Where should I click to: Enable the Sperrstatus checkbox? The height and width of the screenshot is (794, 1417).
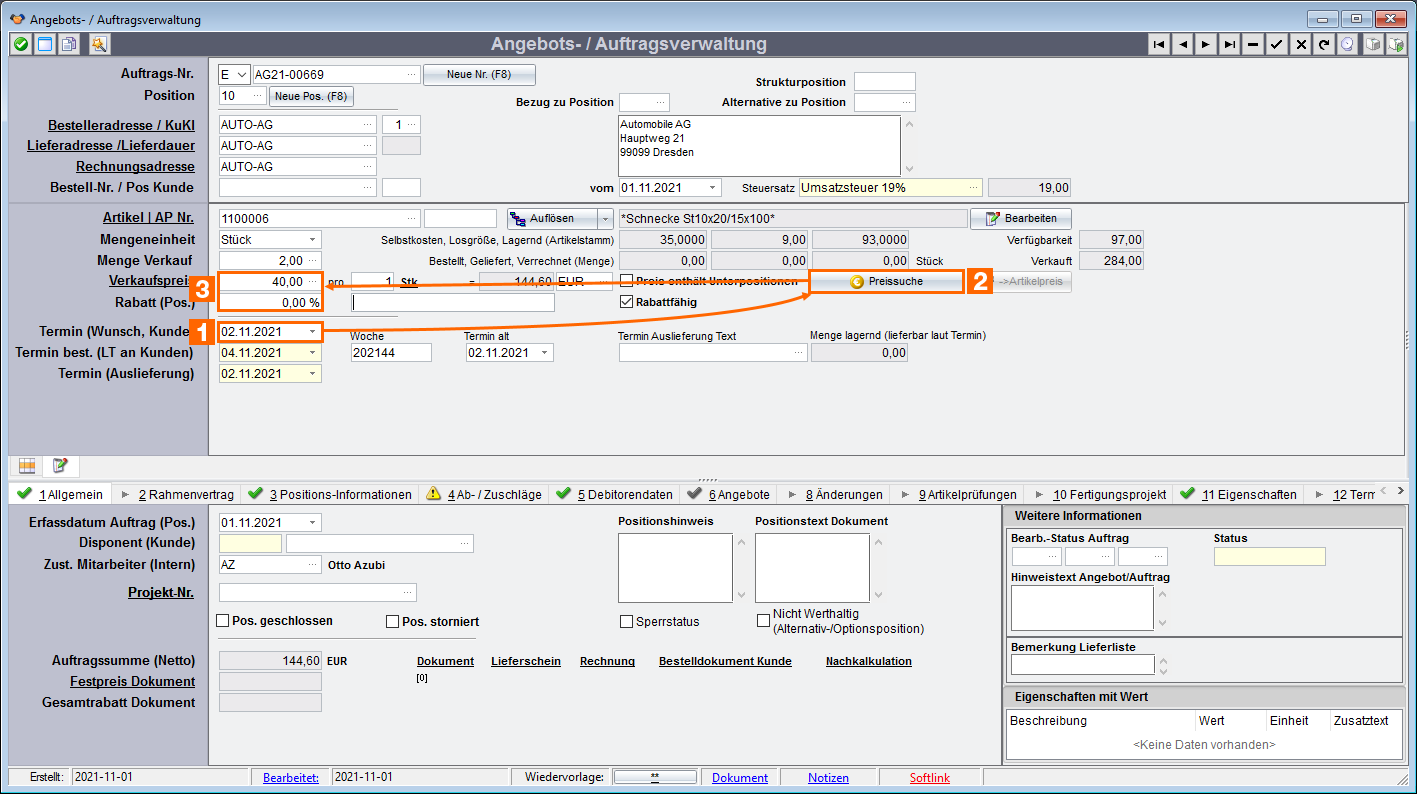coord(627,621)
